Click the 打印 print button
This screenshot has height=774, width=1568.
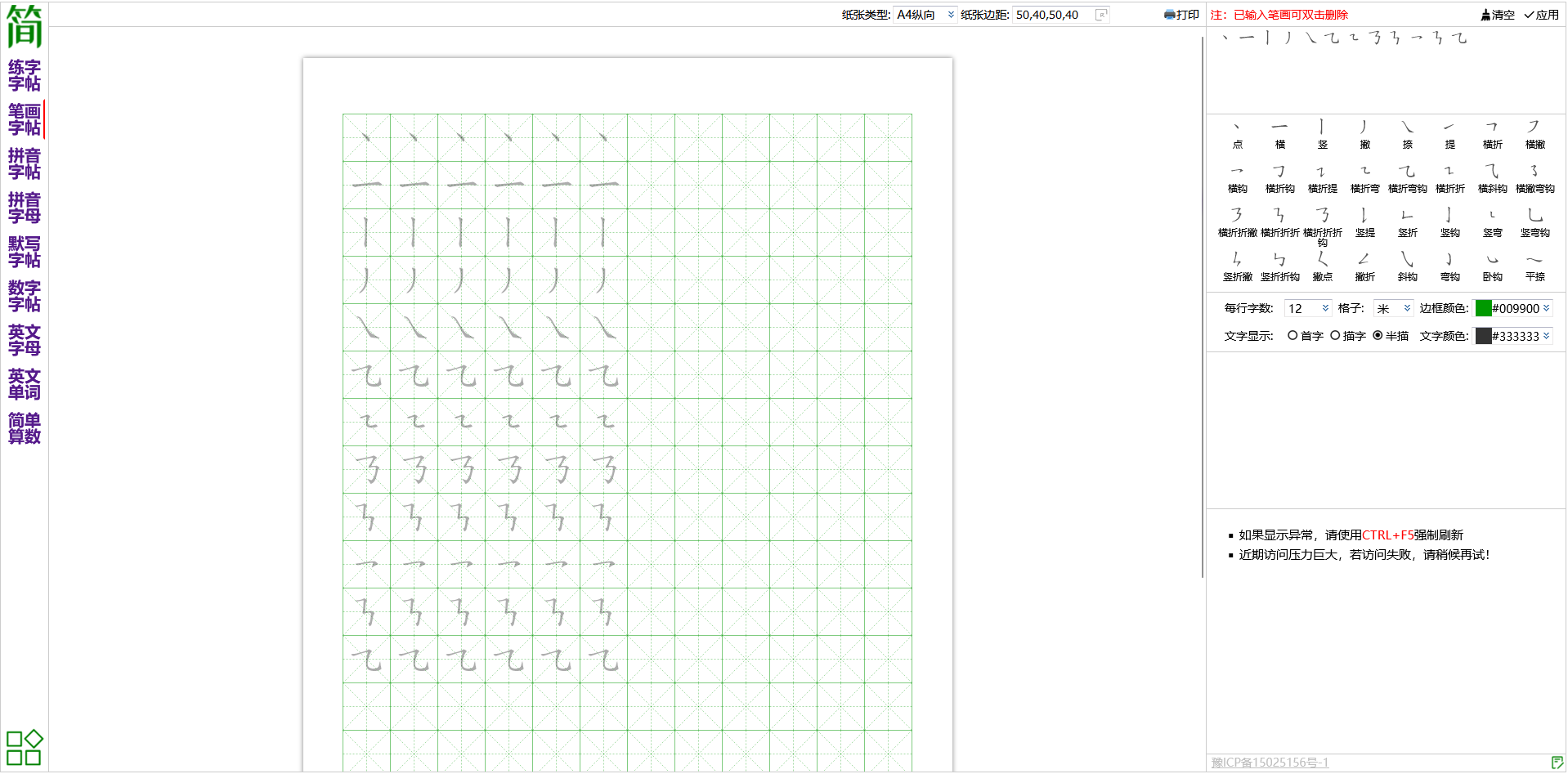point(1181,15)
